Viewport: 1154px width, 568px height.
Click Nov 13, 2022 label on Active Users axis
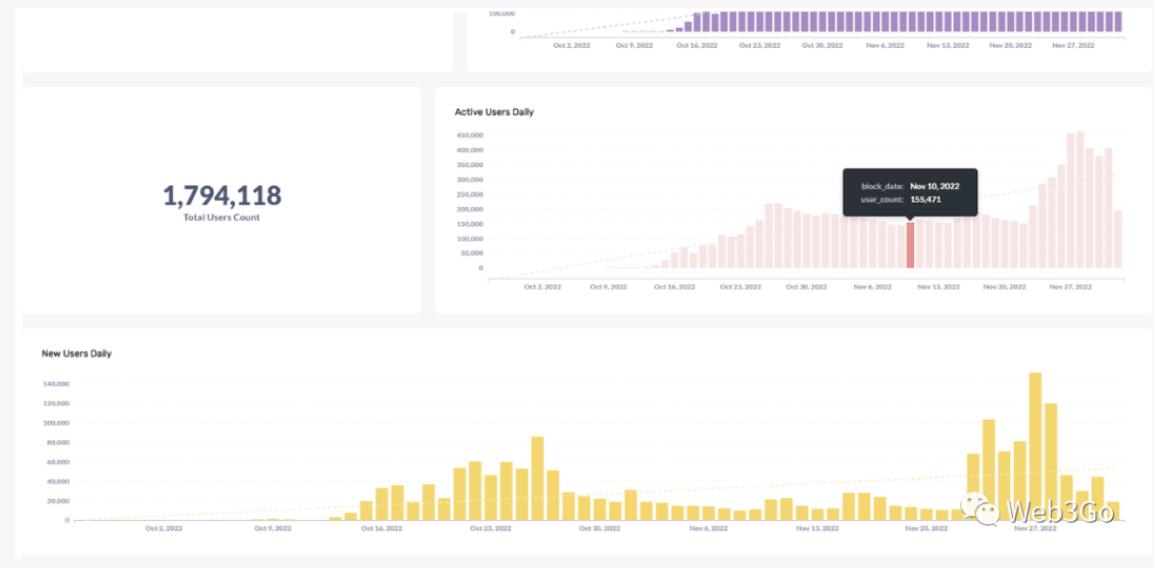pos(937,287)
